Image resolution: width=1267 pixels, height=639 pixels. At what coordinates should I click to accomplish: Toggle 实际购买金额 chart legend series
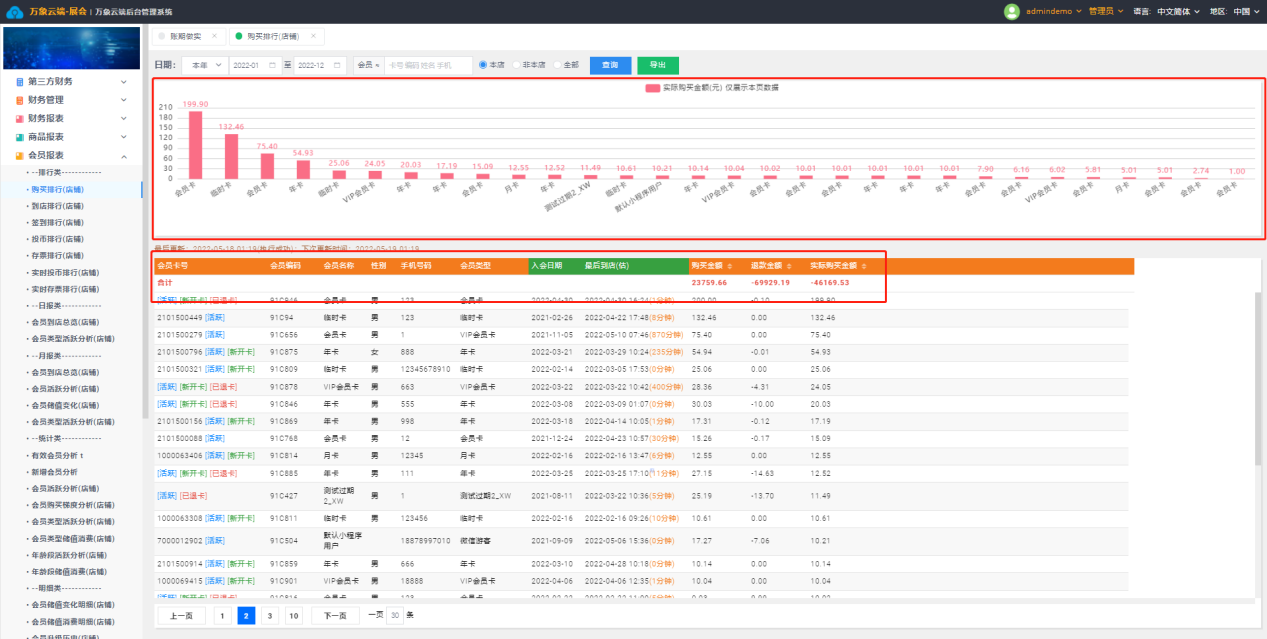(x=711, y=88)
